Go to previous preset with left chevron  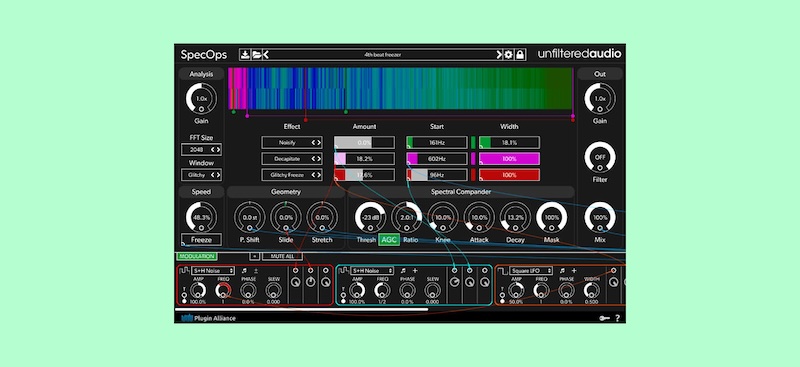[266, 55]
